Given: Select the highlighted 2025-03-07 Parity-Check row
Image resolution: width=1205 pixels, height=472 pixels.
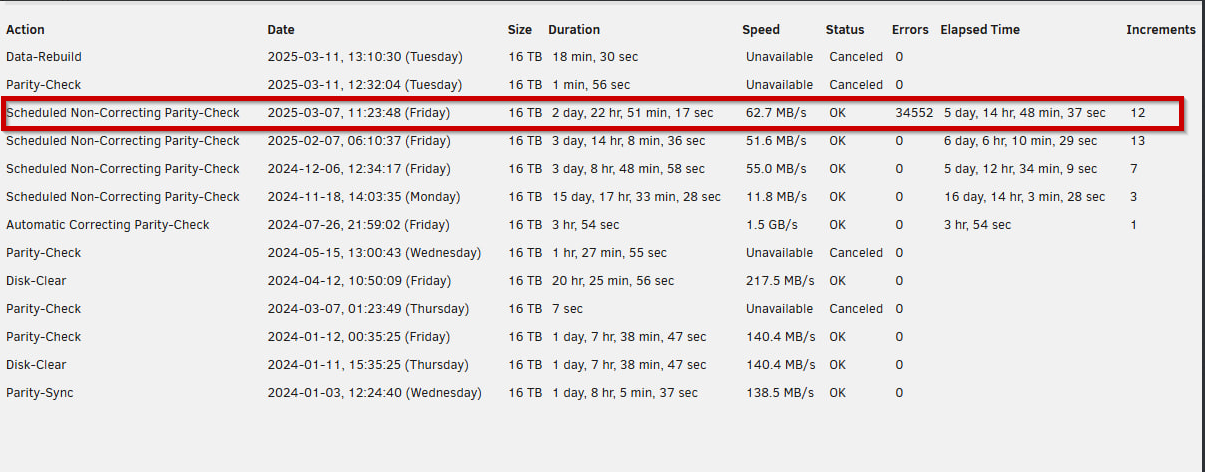Looking at the screenshot, I should pyautogui.click(x=594, y=113).
